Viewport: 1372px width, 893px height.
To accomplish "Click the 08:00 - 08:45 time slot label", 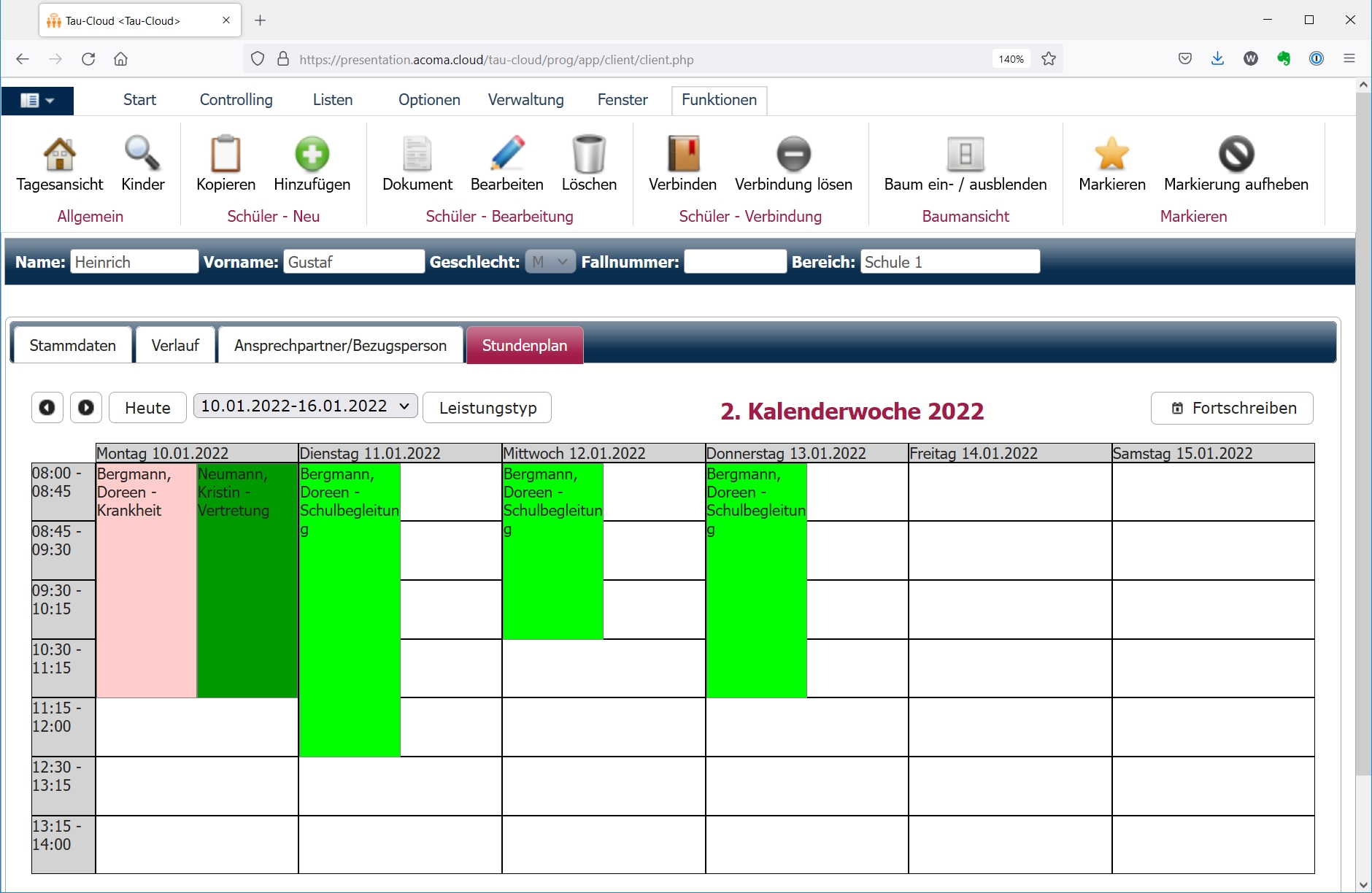I will [63, 492].
